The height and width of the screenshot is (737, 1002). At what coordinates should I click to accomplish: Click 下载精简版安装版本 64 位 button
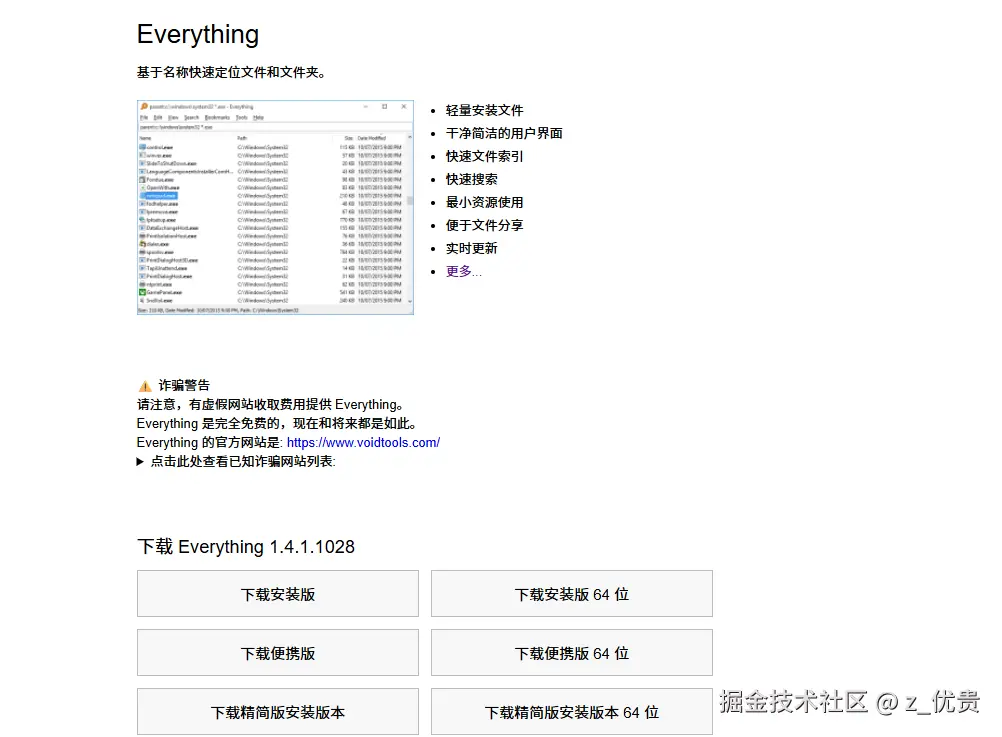(x=572, y=711)
